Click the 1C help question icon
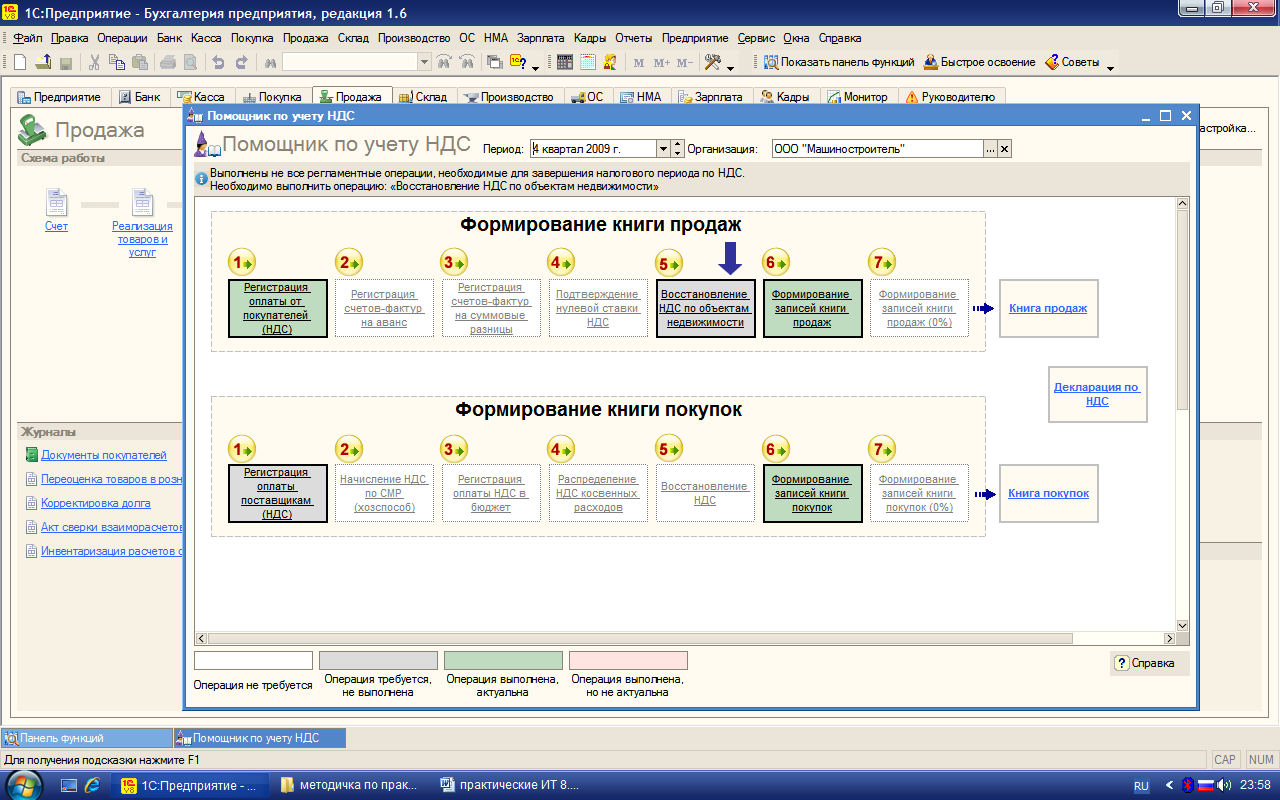The height and width of the screenshot is (800, 1280). coord(517,62)
